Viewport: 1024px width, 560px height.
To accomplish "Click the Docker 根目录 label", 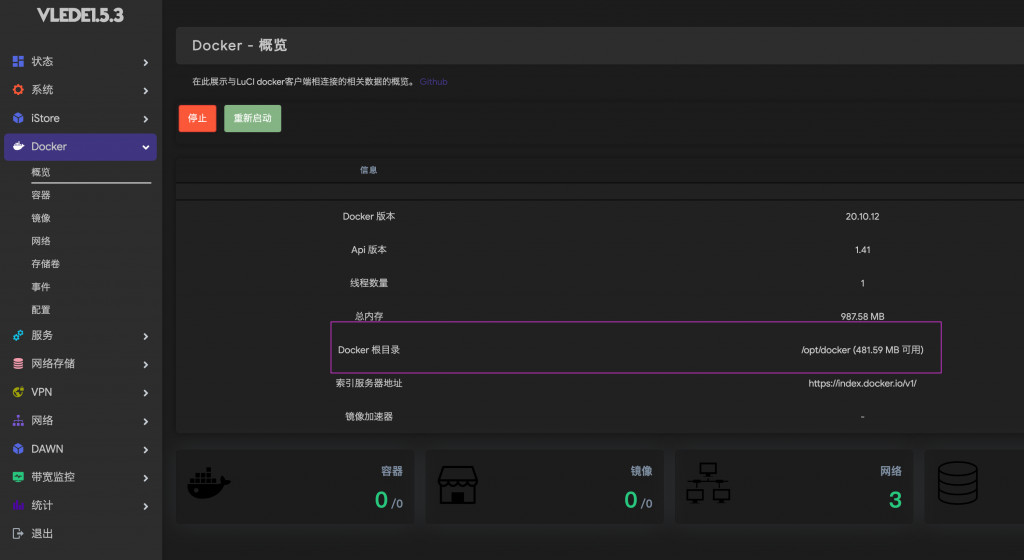I will 369,350.
